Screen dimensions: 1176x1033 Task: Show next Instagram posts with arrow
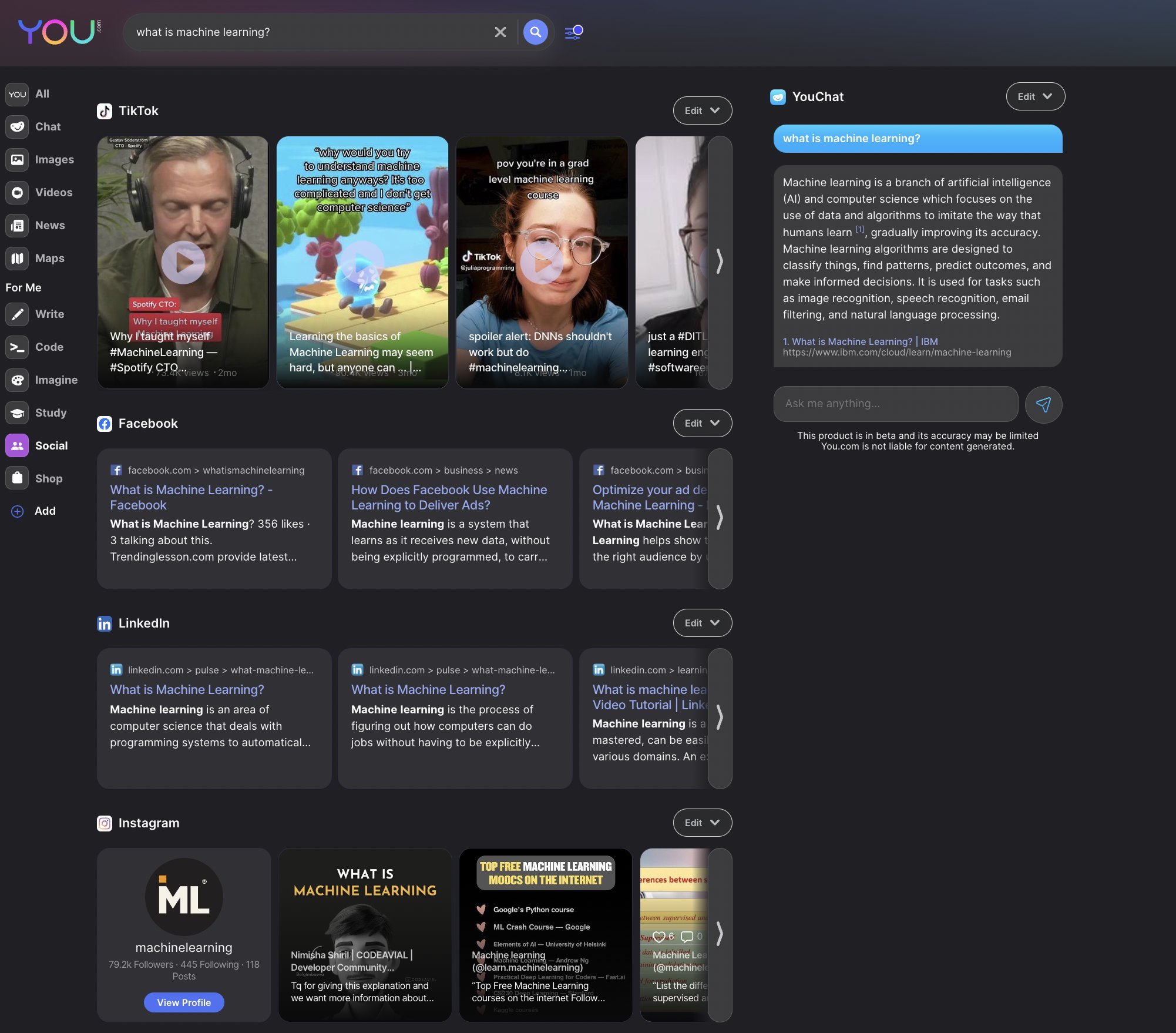(x=720, y=934)
